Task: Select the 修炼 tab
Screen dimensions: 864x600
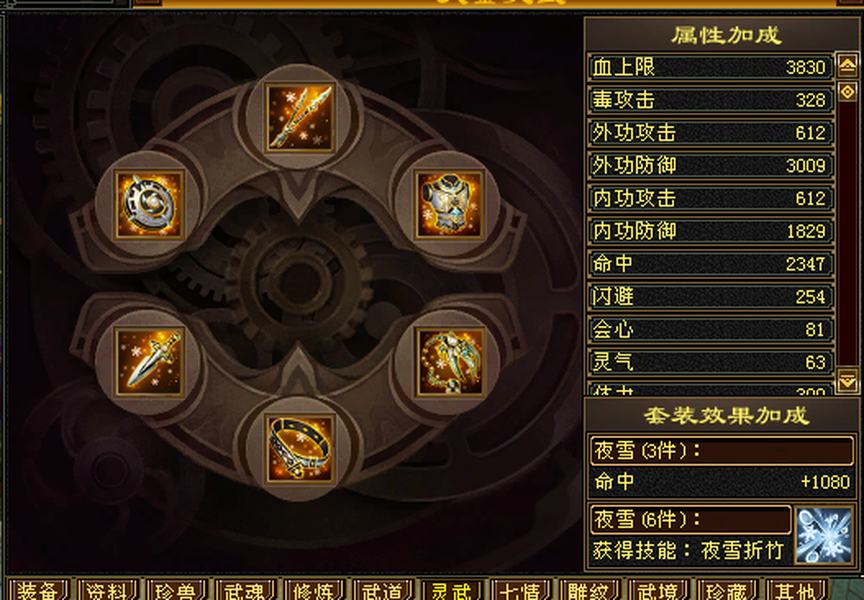Action: [314, 590]
